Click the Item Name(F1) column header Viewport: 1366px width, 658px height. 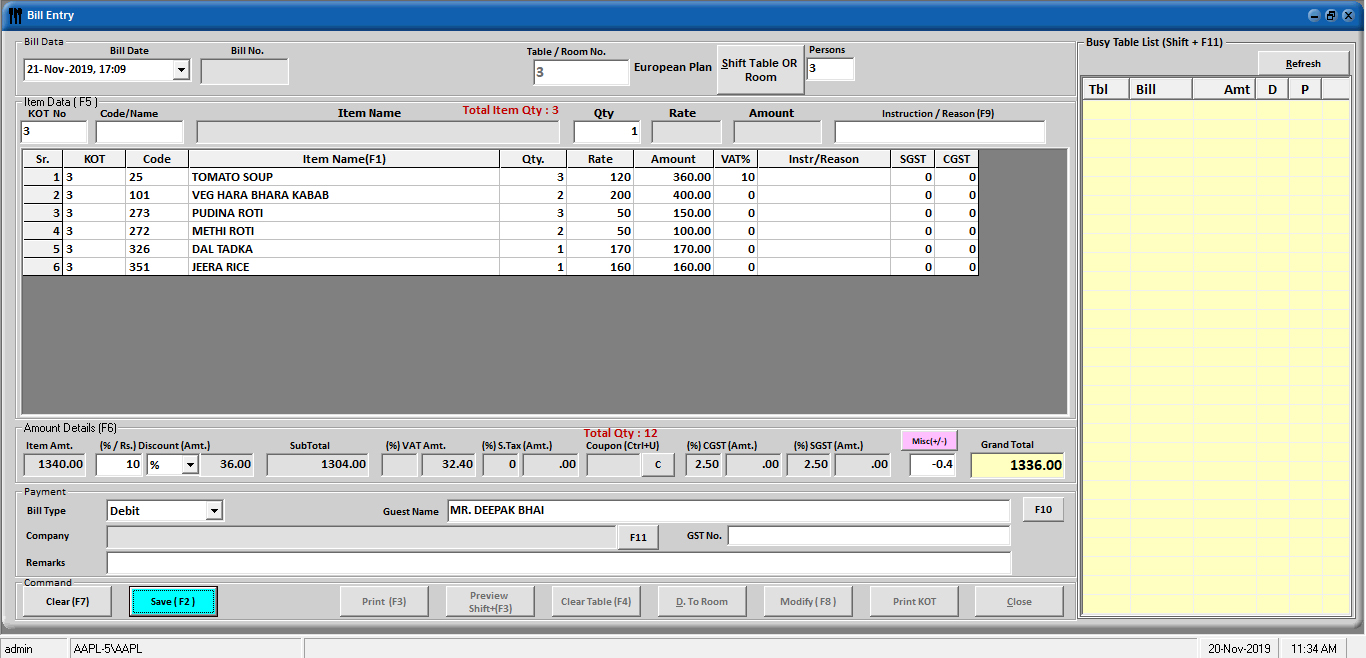(344, 159)
